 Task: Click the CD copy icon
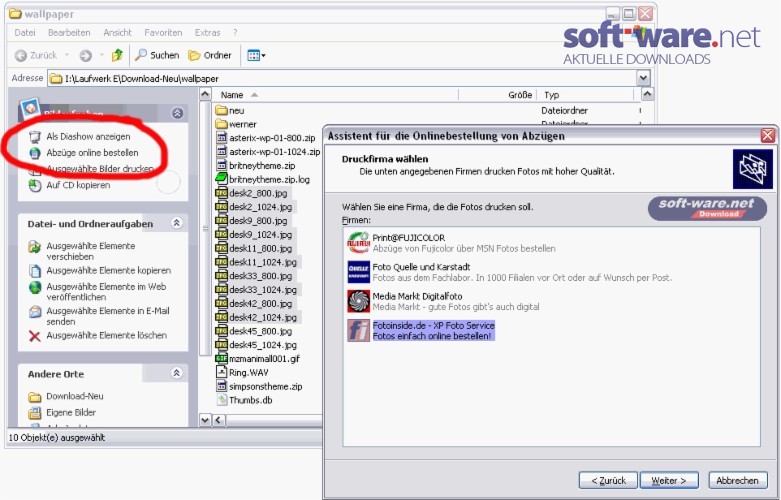34,185
